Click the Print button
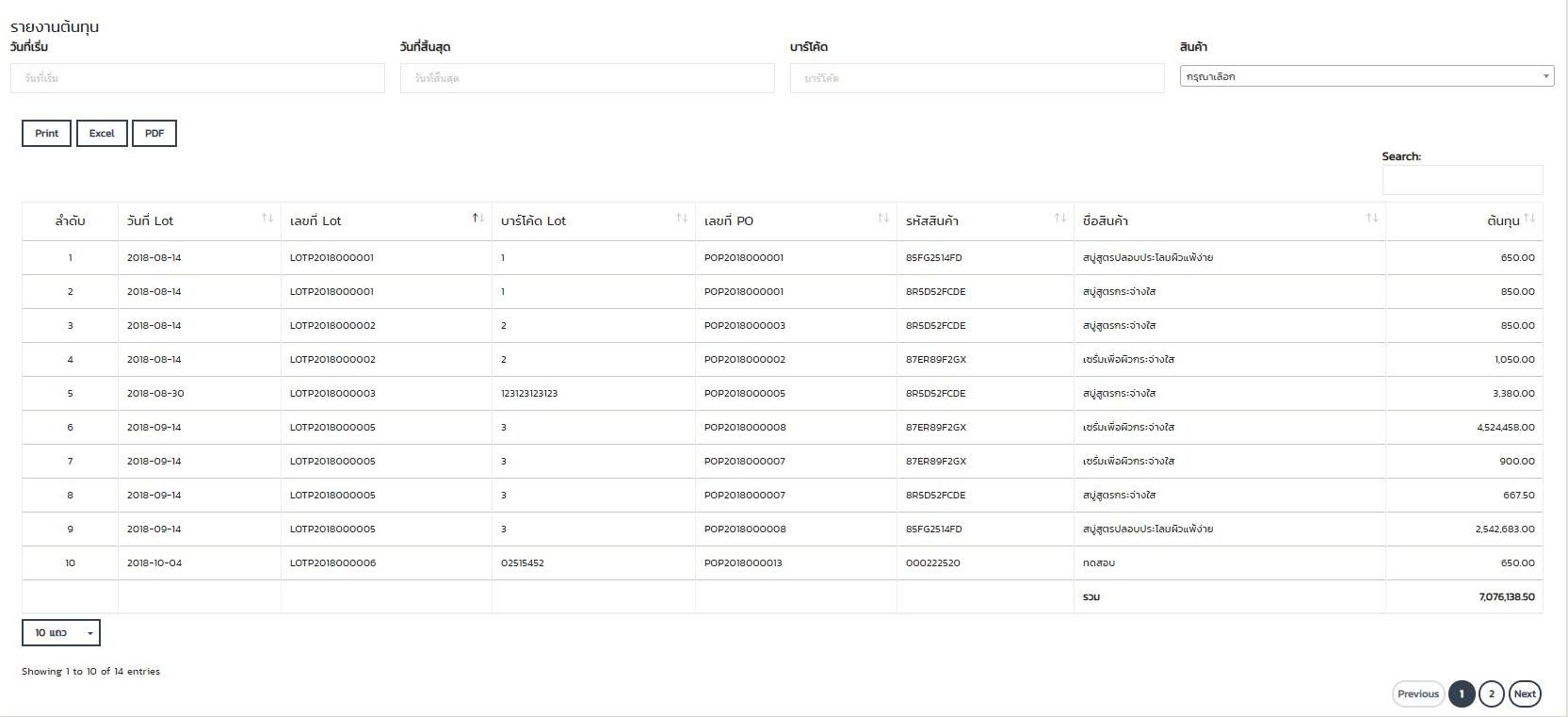This screenshot has width=1568, height=717. (x=46, y=134)
